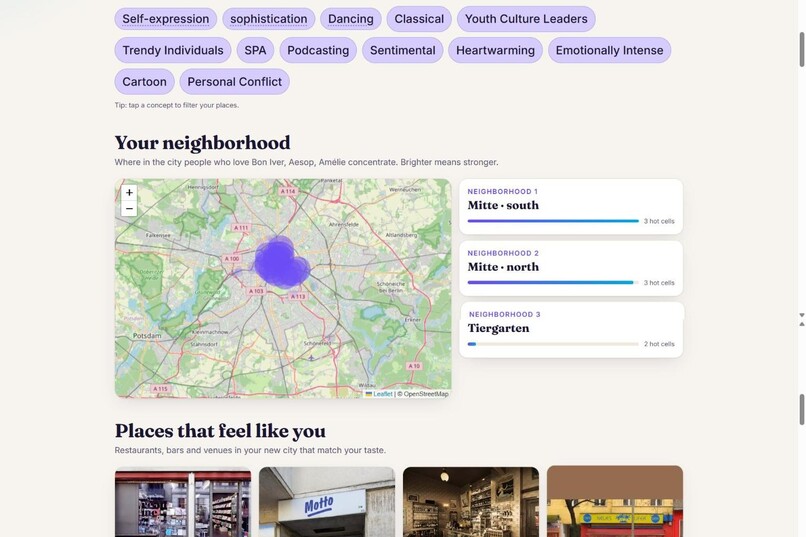Click the 'Places that feel like you' heading
The image size is (806, 537).
pyautogui.click(x=220, y=431)
